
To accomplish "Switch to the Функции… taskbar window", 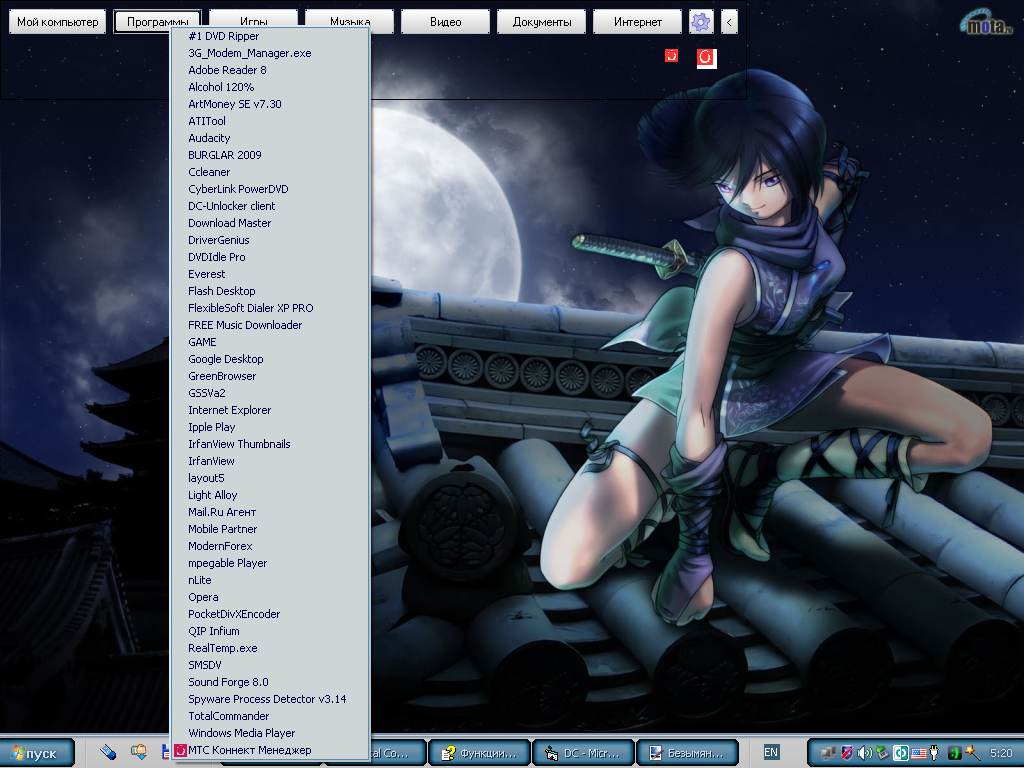I will click(479, 753).
